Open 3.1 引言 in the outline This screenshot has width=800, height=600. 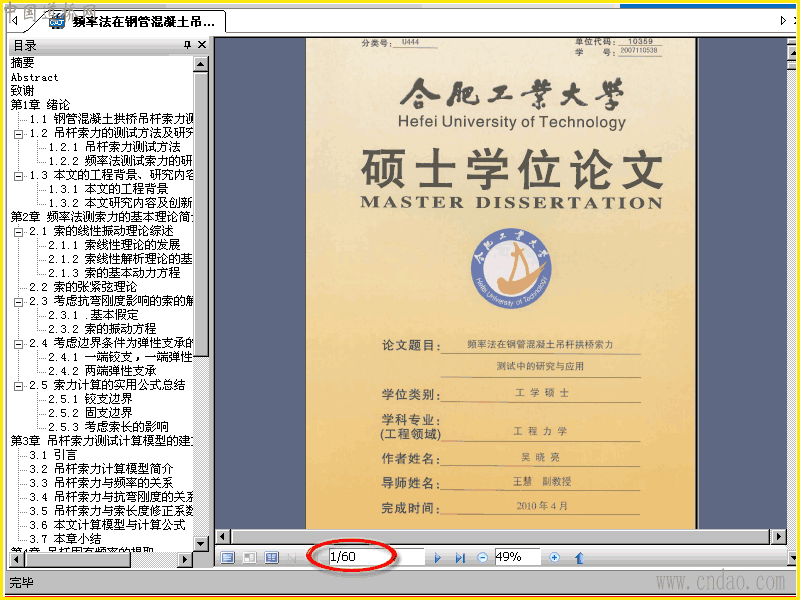click(x=53, y=455)
